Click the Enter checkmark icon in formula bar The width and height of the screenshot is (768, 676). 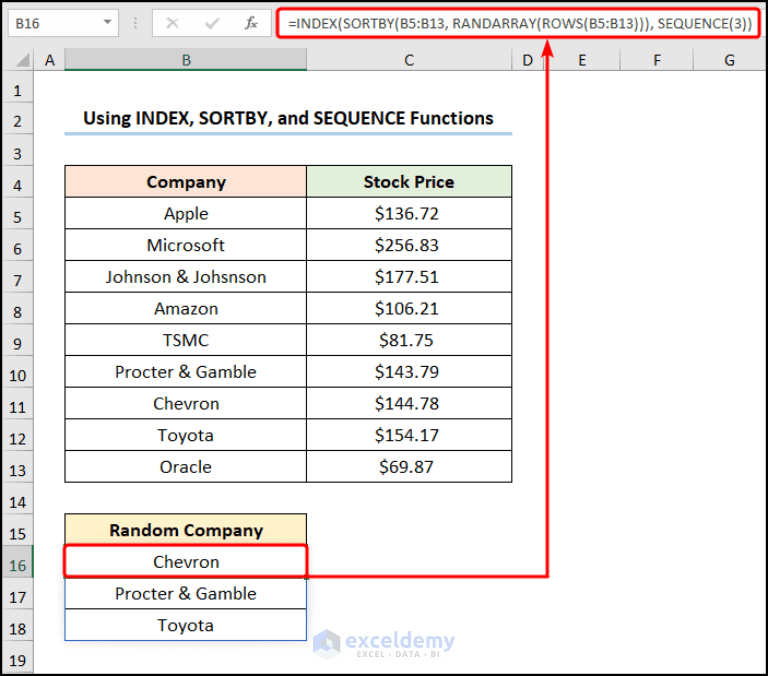click(x=212, y=23)
